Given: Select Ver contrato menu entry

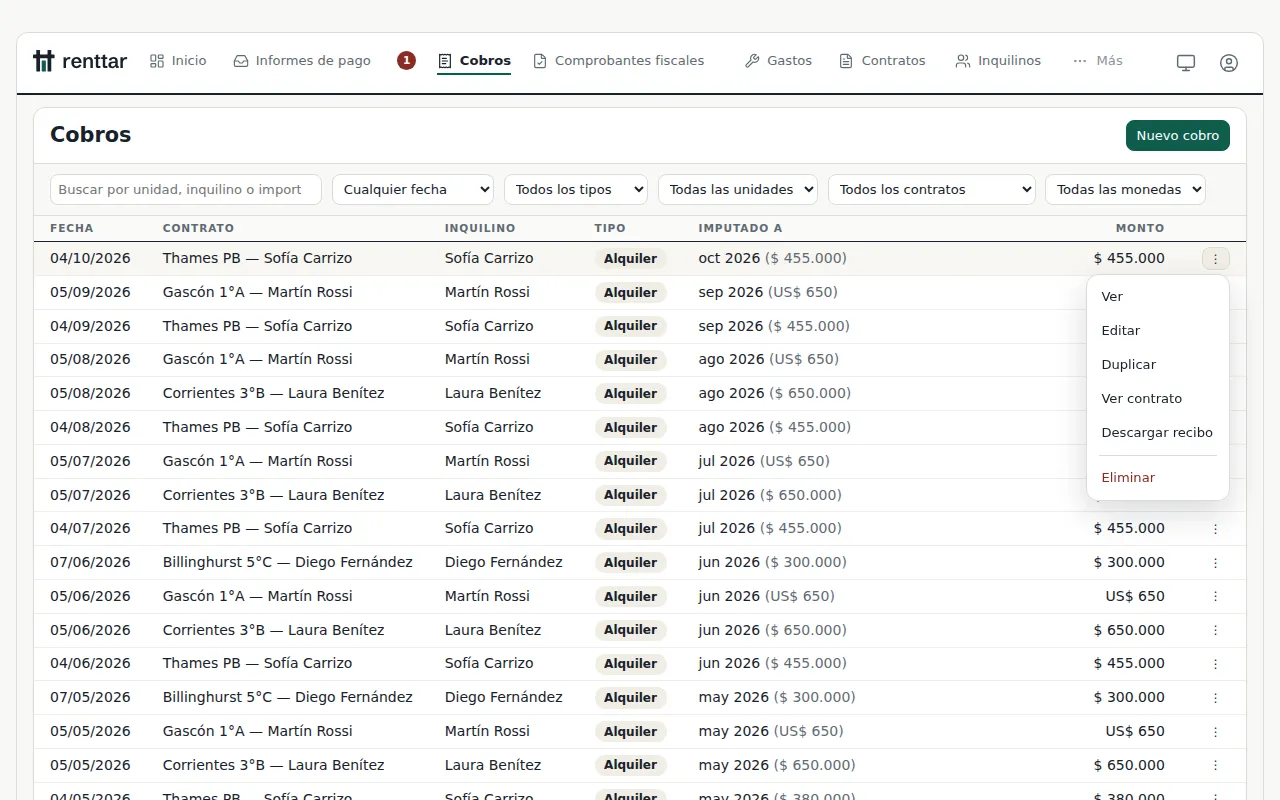Looking at the screenshot, I should click(1158, 399).
